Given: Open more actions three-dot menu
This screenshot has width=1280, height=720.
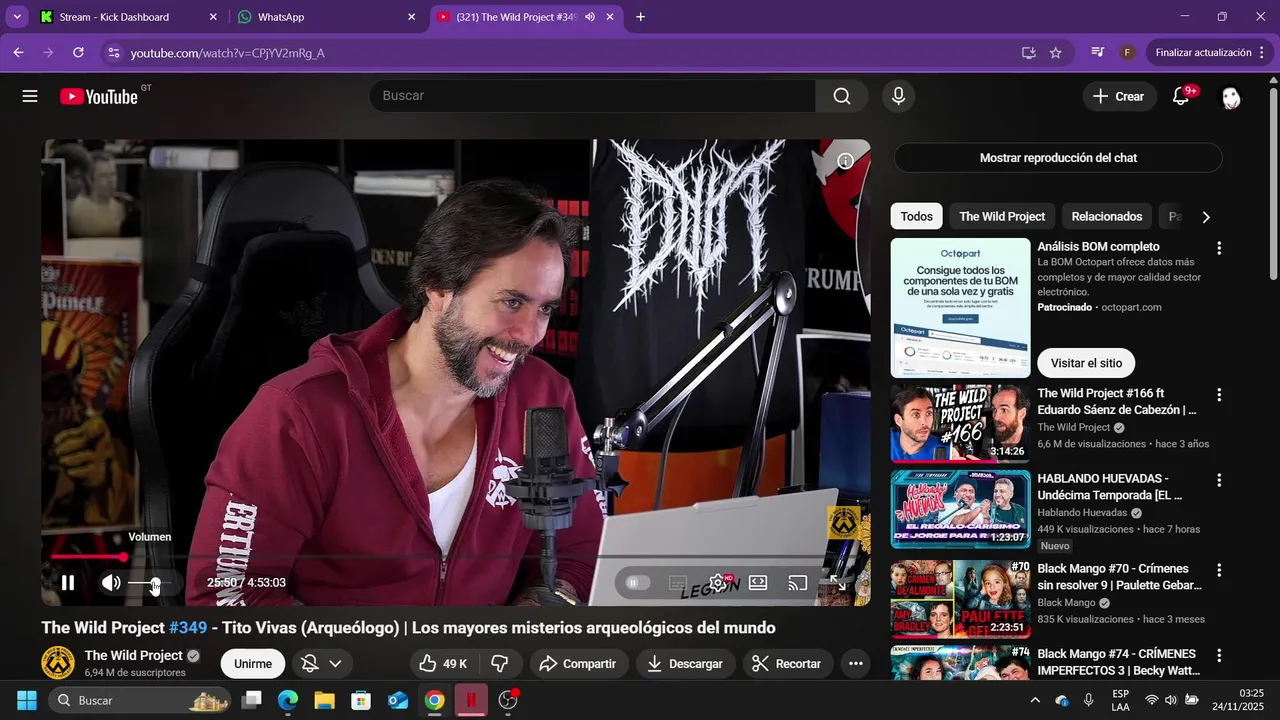Looking at the screenshot, I should point(855,664).
